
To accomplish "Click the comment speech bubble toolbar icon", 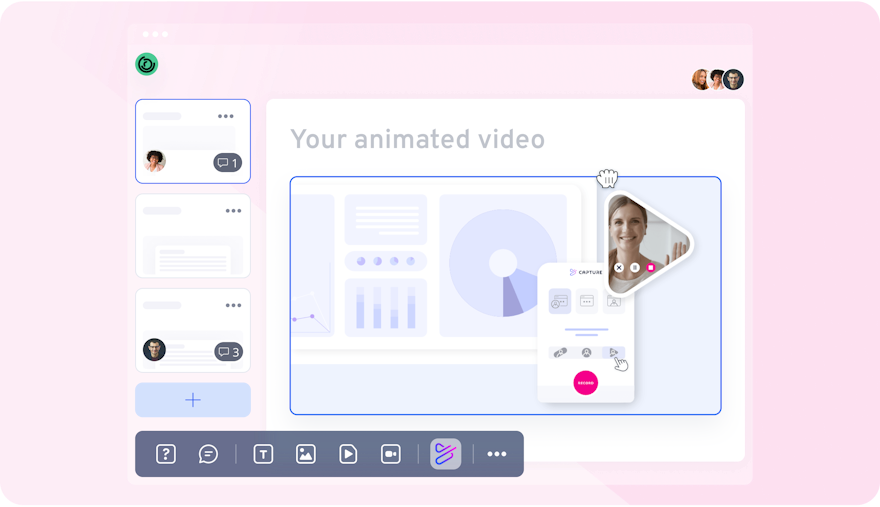I will click(x=208, y=454).
